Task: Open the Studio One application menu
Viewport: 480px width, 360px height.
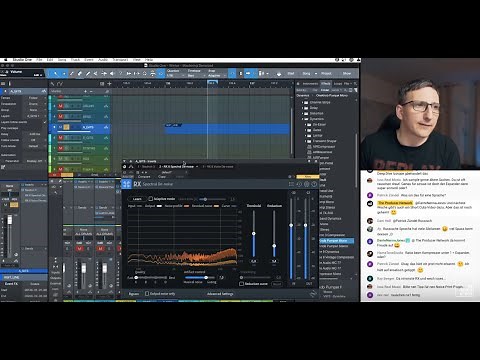Action: point(22,60)
